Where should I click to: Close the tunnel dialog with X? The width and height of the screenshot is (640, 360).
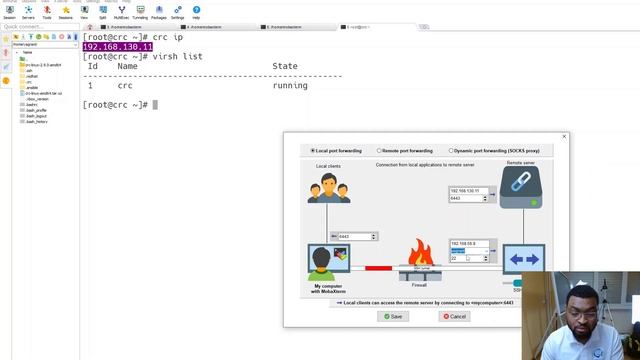point(564,136)
